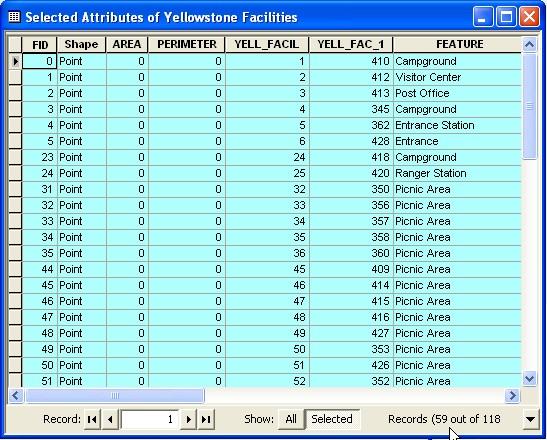Click YELL_FACIL cell with value 45
Image resolution: width=547 pixels, height=440 pixels.
(267, 269)
